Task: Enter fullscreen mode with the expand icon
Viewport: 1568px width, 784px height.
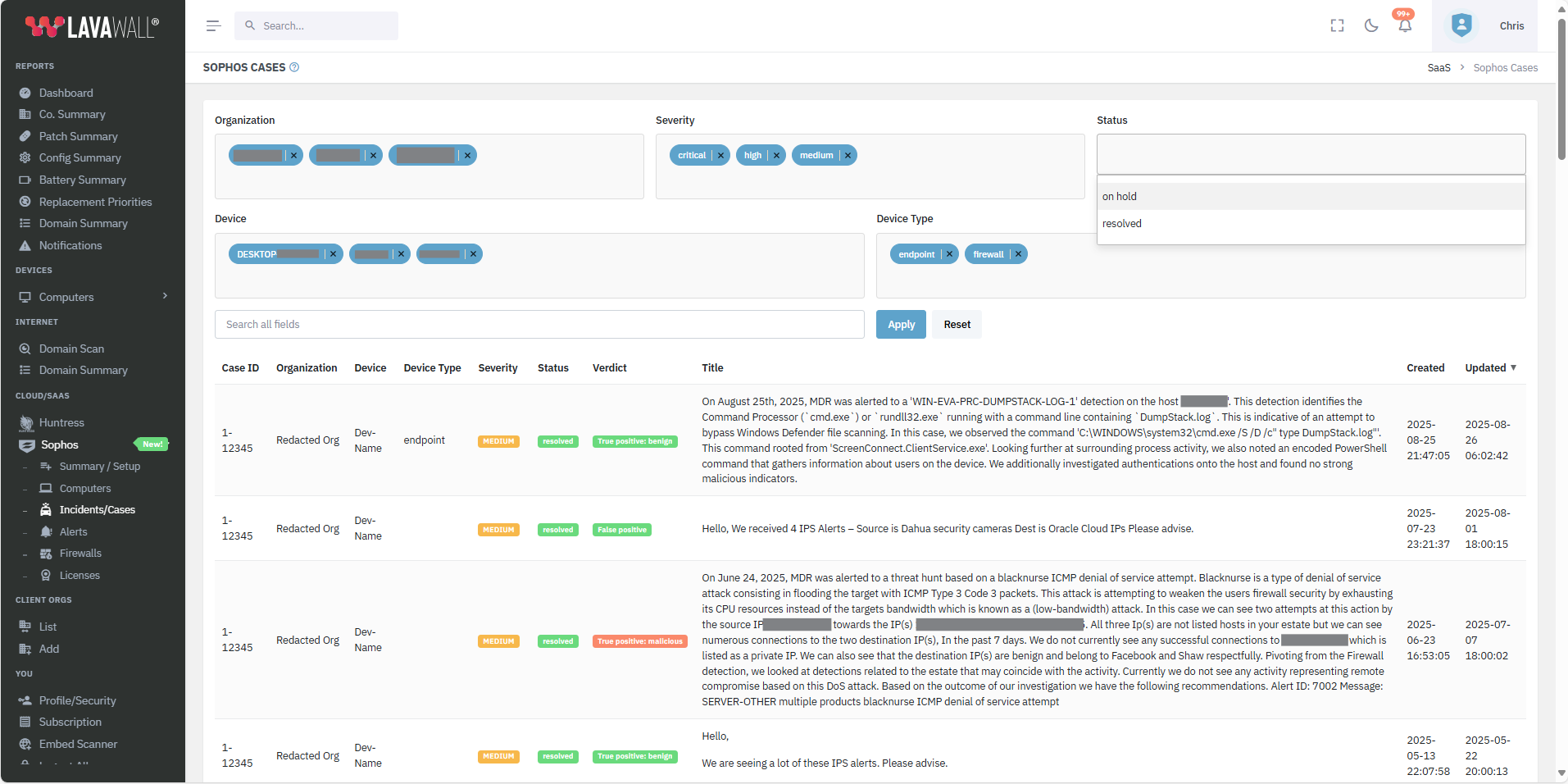Action: (x=1337, y=25)
